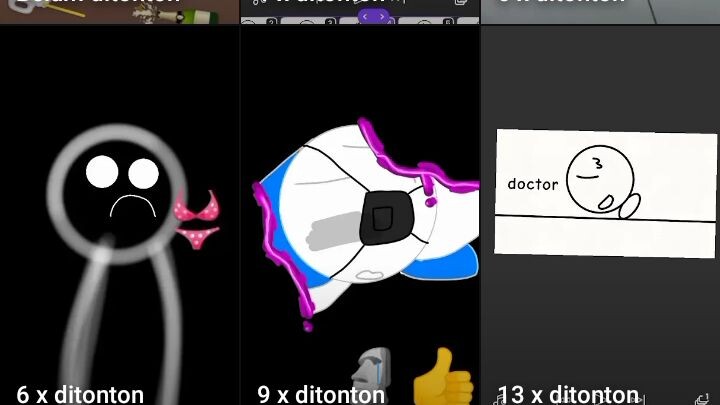
Task: Click the pink bikini emoji sticker
Action: pyautogui.click(x=196, y=220)
